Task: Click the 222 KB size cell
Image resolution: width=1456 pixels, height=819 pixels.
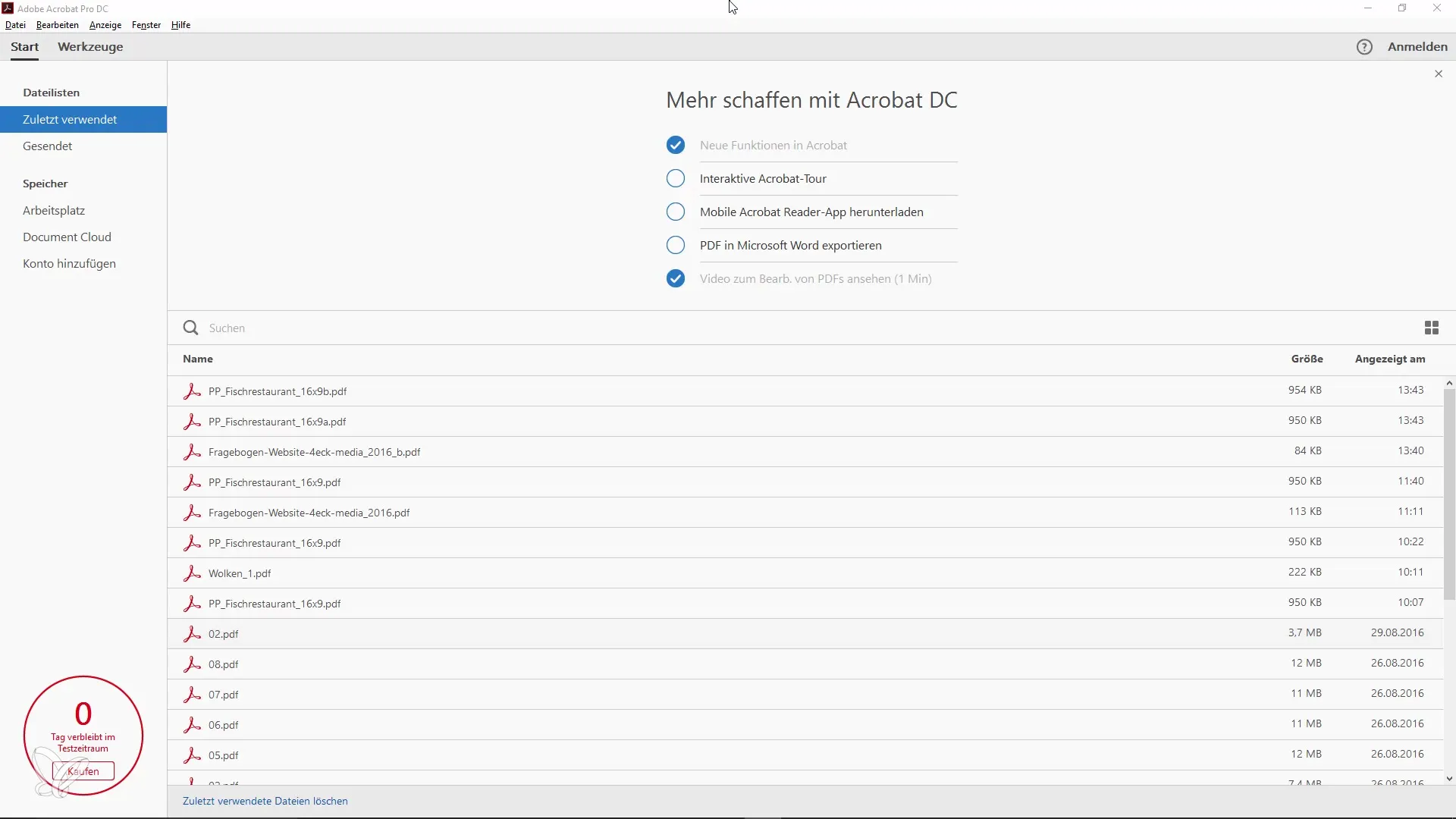Action: (1304, 572)
